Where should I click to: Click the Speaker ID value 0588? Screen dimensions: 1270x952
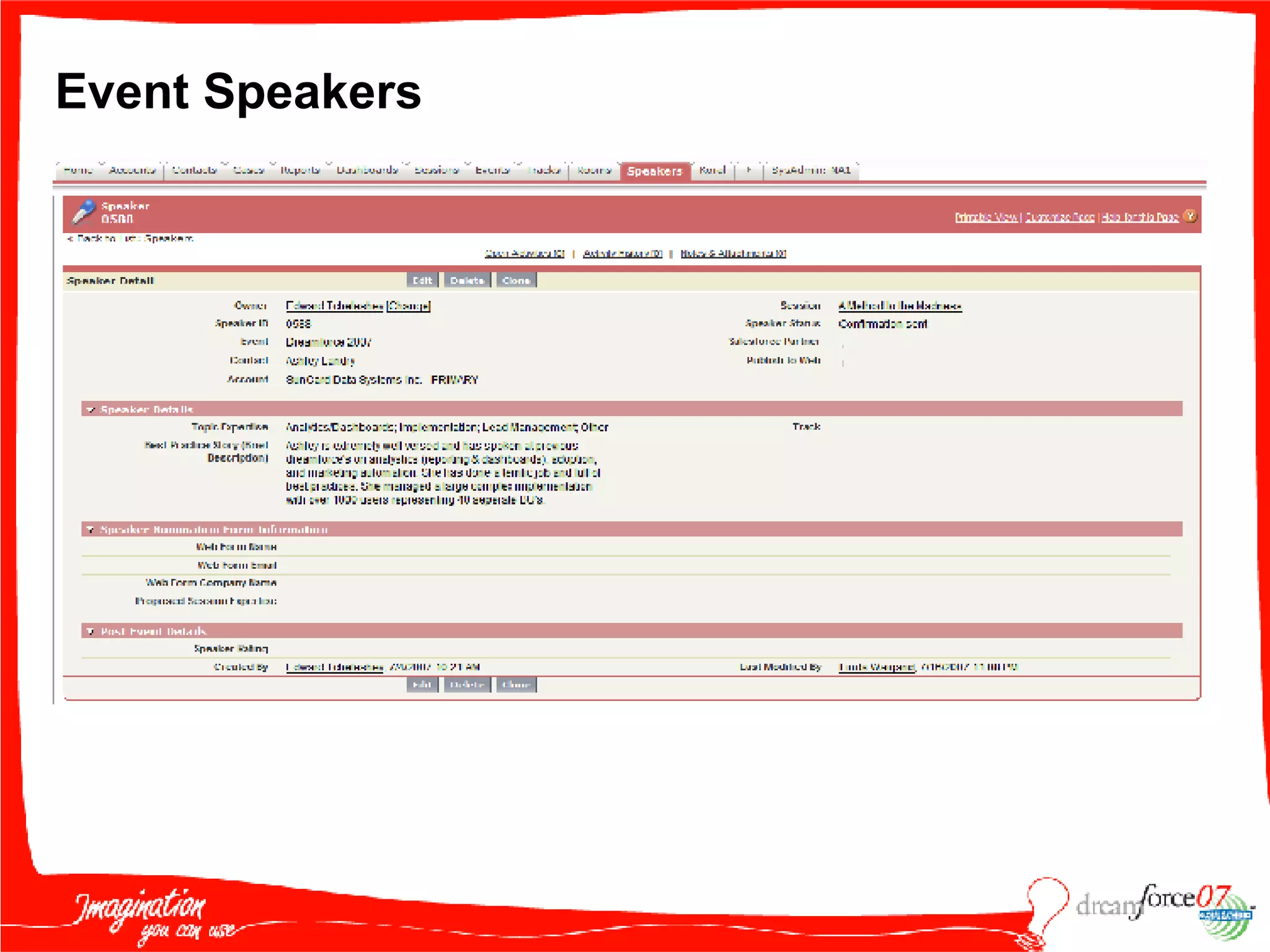click(x=298, y=324)
